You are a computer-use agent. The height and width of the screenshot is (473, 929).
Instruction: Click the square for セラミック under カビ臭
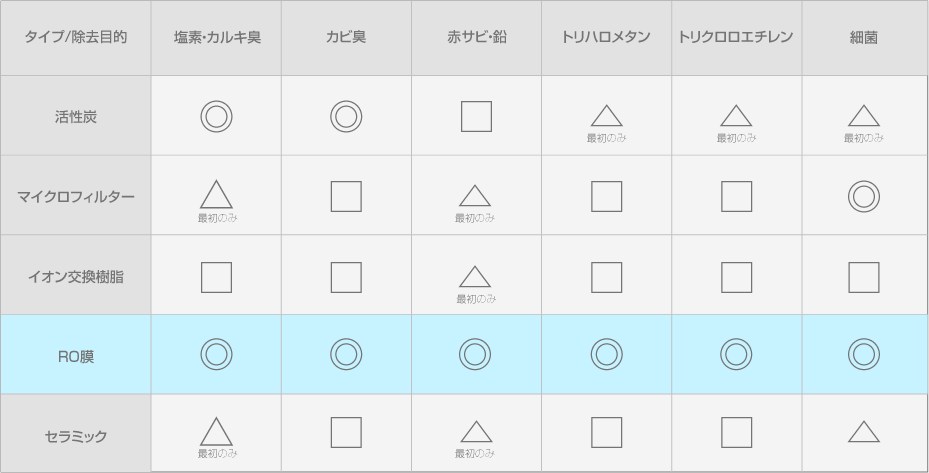[x=346, y=432]
